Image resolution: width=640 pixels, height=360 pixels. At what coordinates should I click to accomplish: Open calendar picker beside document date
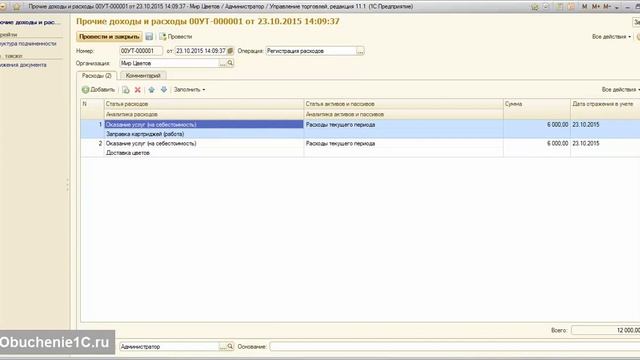(230, 51)
